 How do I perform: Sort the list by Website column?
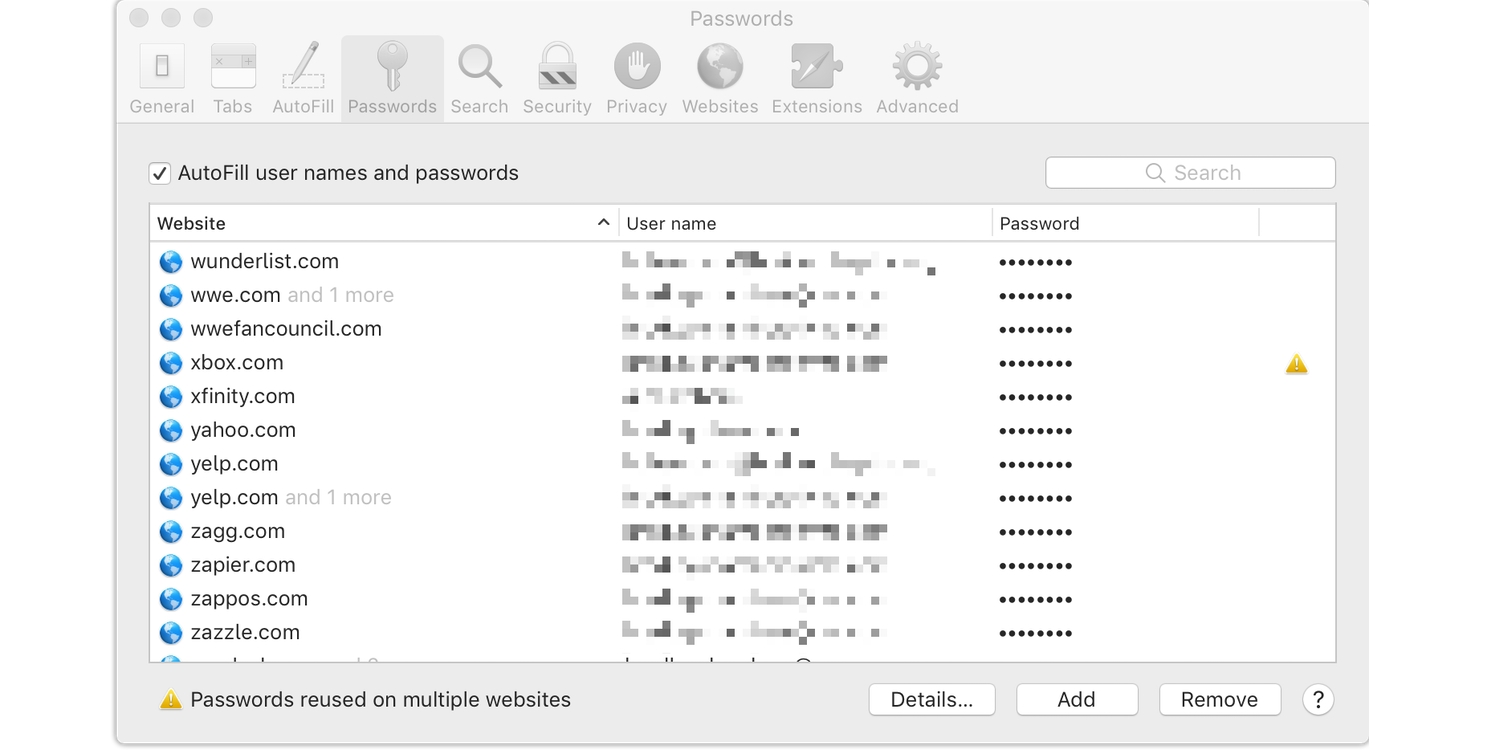pyautogui.click(x=380, y=223)
